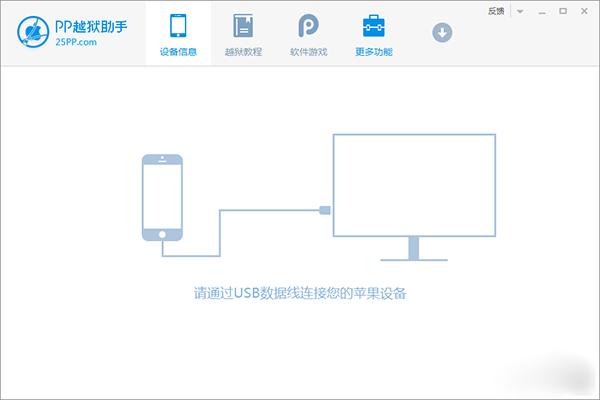Expand the title bar dropdown menu arrow
The image size is (600, 400).
pos(520,12)
